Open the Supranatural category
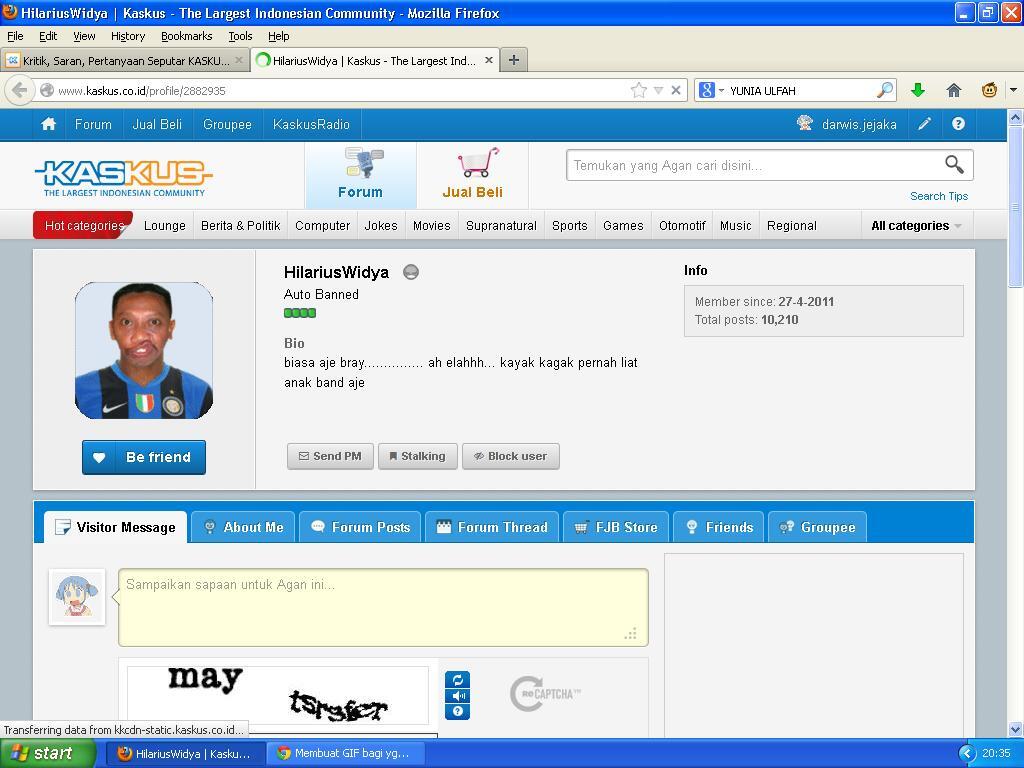 (x=502, y=226)
